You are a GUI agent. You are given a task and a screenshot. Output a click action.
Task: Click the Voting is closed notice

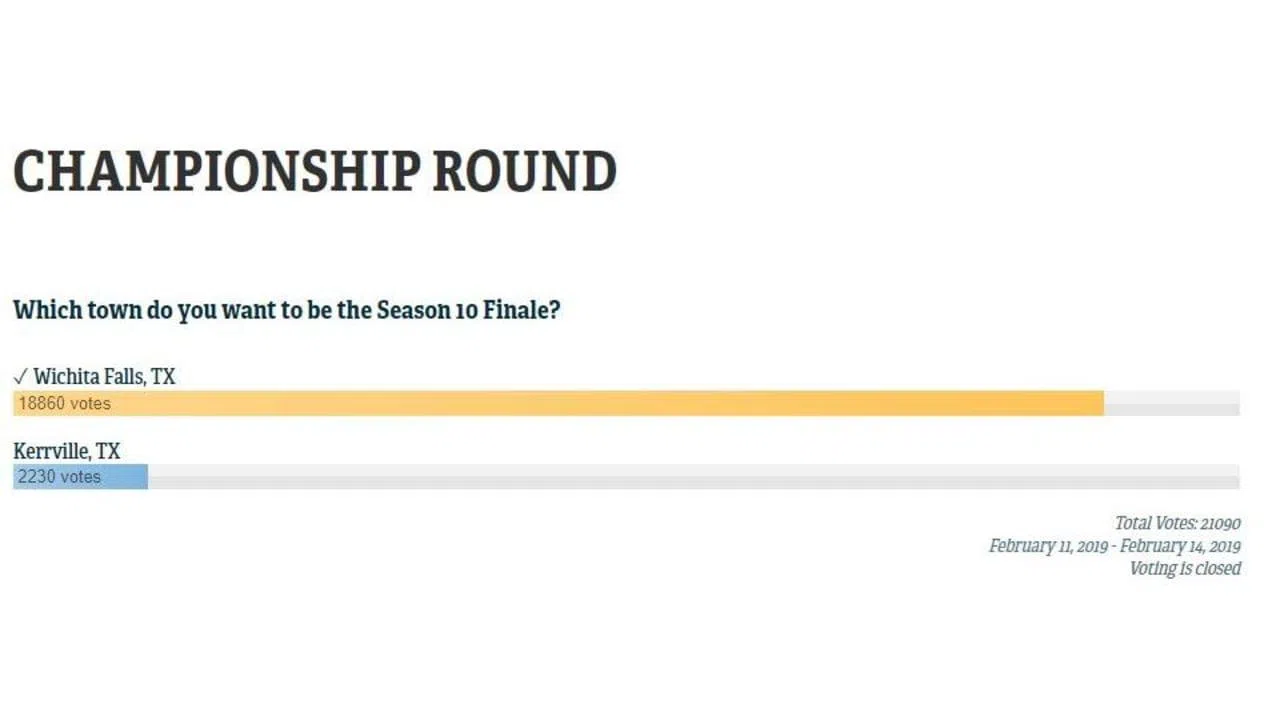coord(1185,568)
